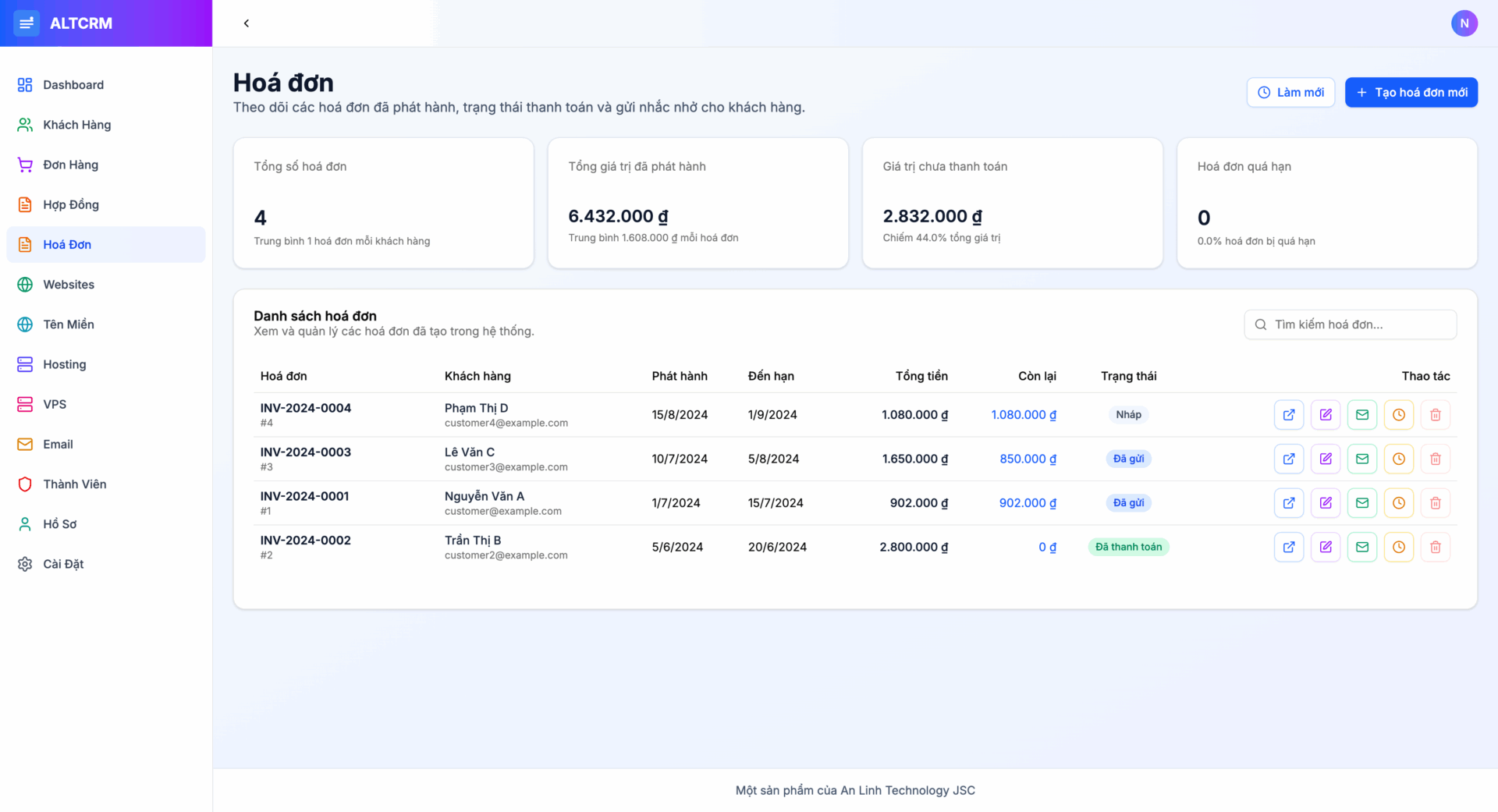Select the Đã thanh toán status badge

click(x=1128, y=547)
